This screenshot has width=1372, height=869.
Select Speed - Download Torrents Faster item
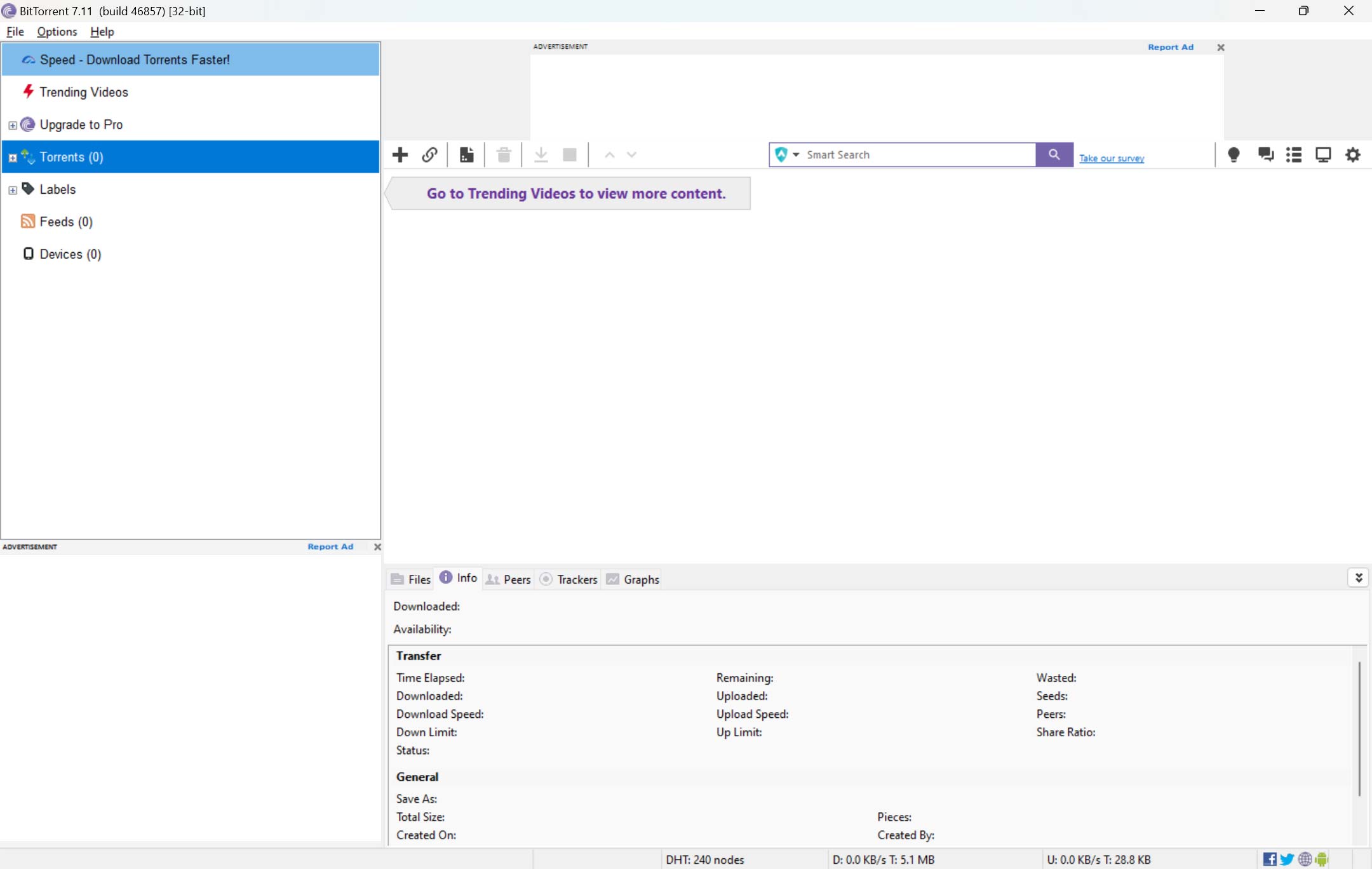191,60
